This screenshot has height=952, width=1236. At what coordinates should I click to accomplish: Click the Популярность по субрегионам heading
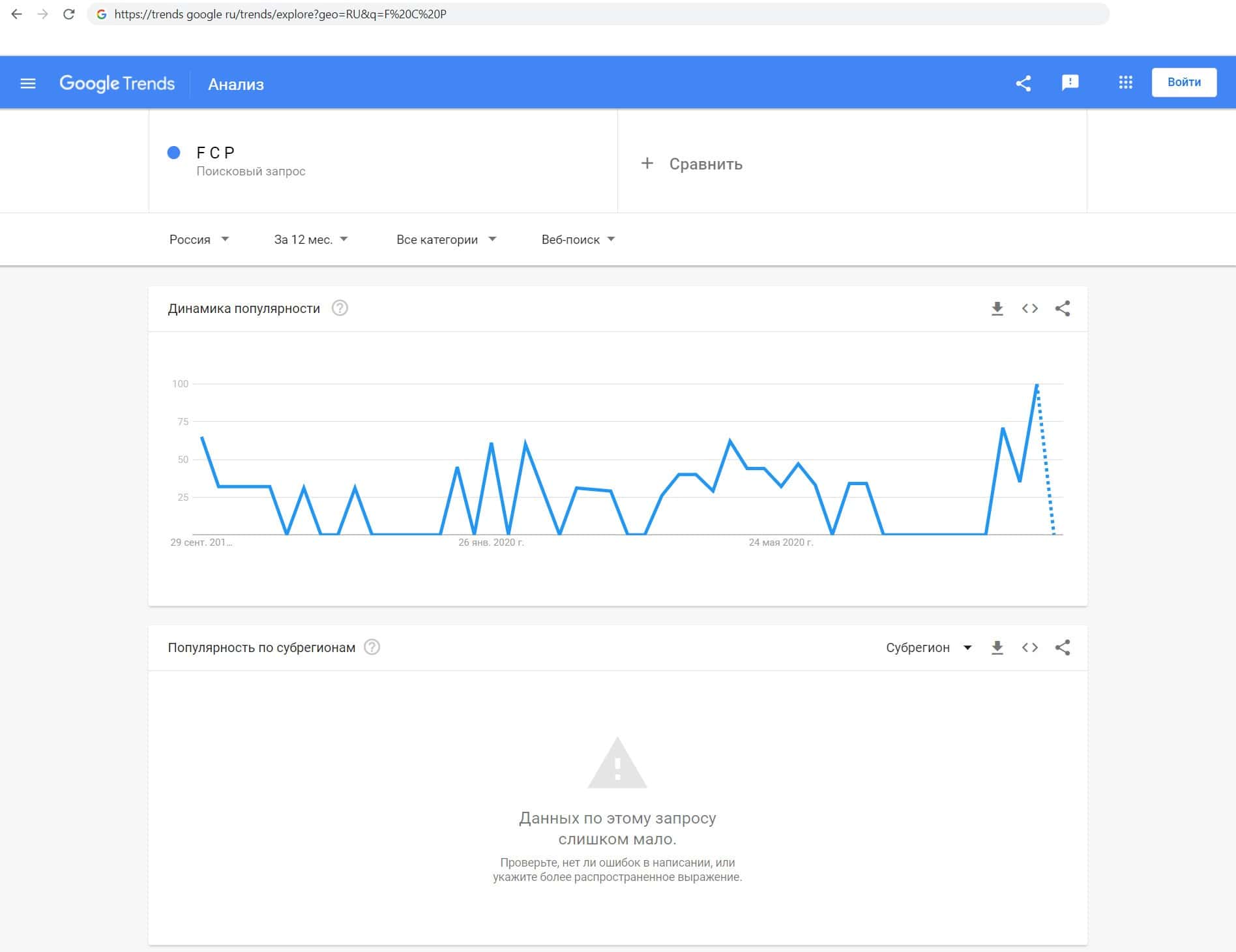click(261, 647)
